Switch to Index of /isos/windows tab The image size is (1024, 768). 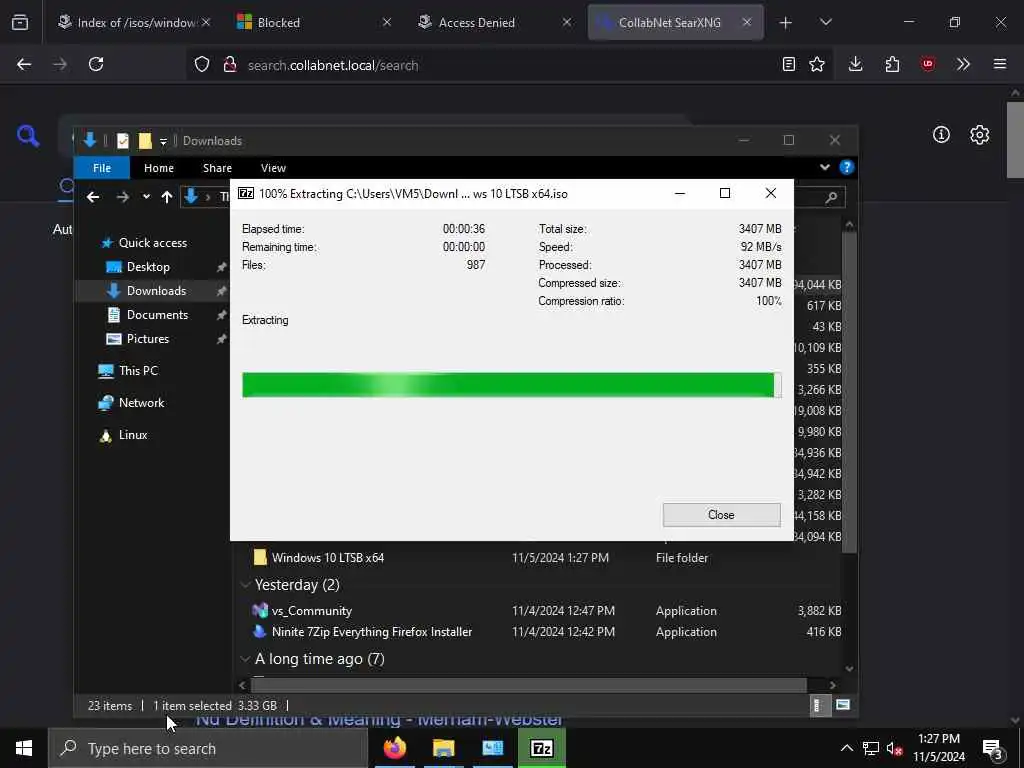pos(134,22)
